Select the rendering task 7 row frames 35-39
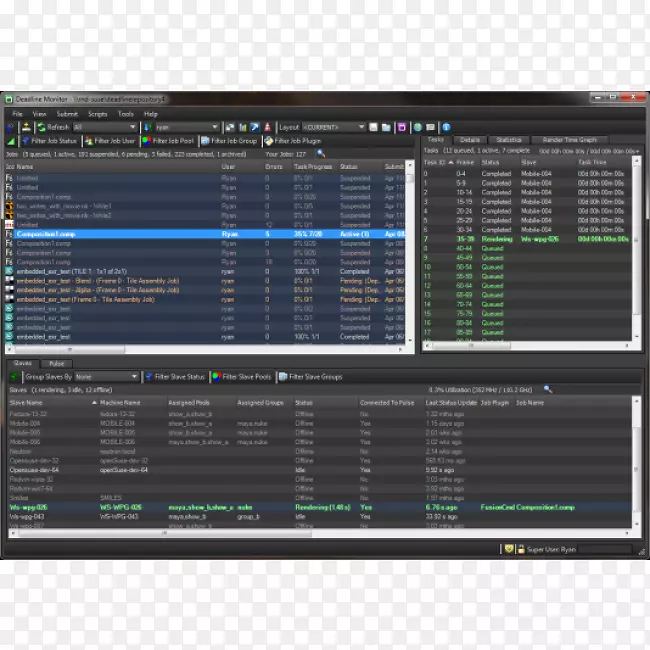The height and width of the screenshot is (650, 650). (x=527, y=239)
